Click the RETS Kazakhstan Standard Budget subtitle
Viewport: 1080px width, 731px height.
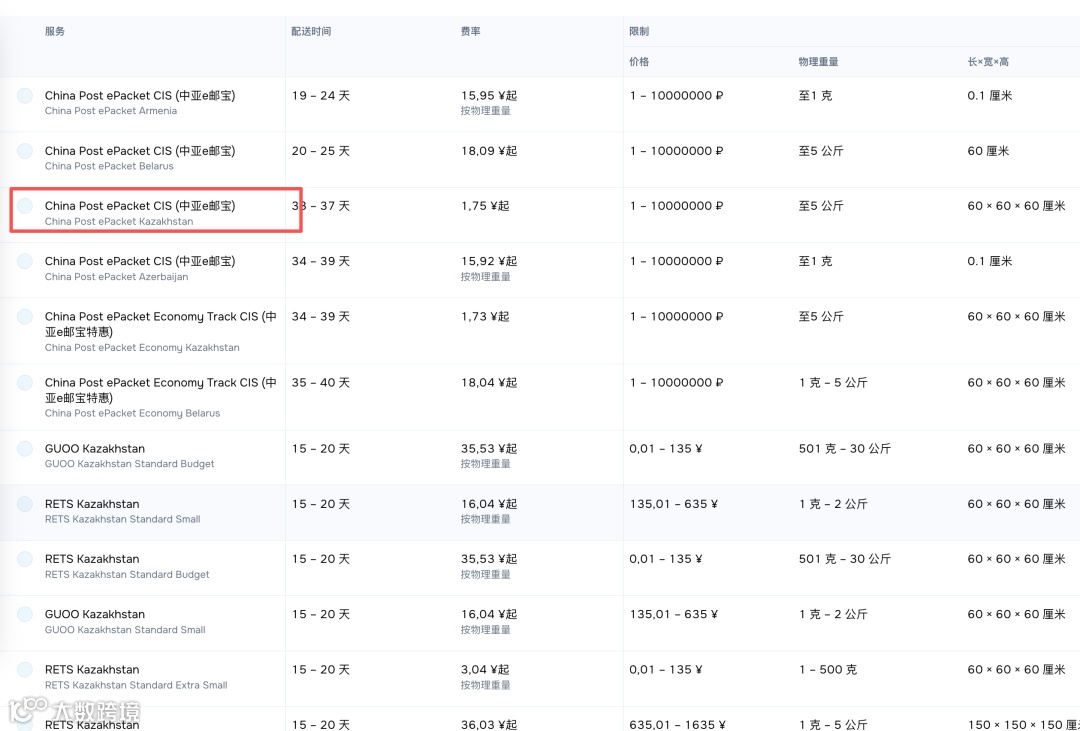point(127,574)
